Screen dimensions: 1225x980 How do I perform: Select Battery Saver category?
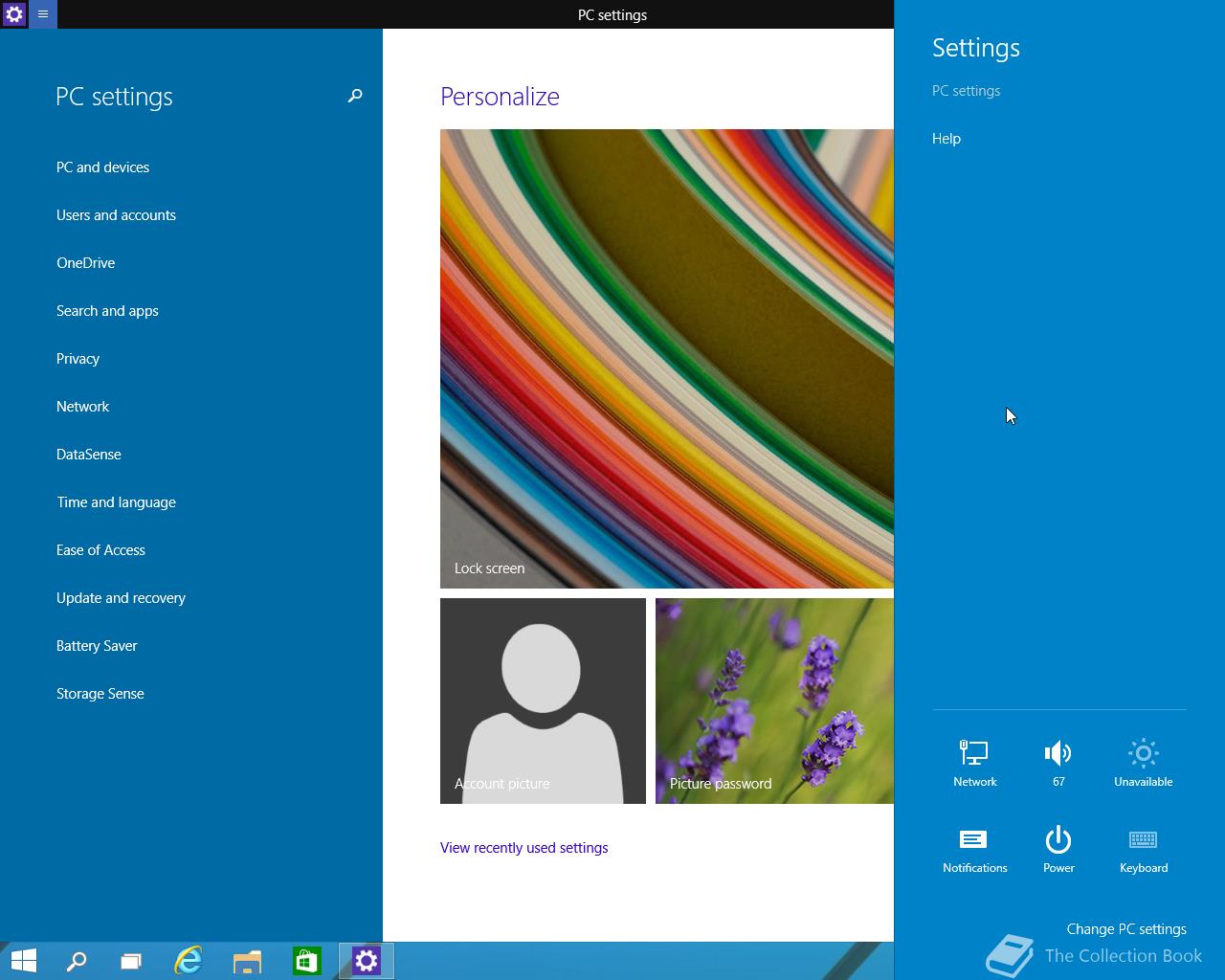[x=97, y=646]
